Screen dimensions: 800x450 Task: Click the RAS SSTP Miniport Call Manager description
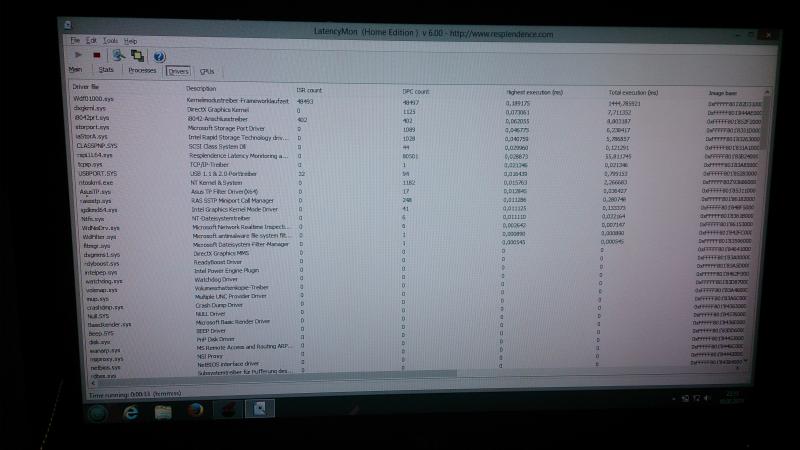point(233,201)
